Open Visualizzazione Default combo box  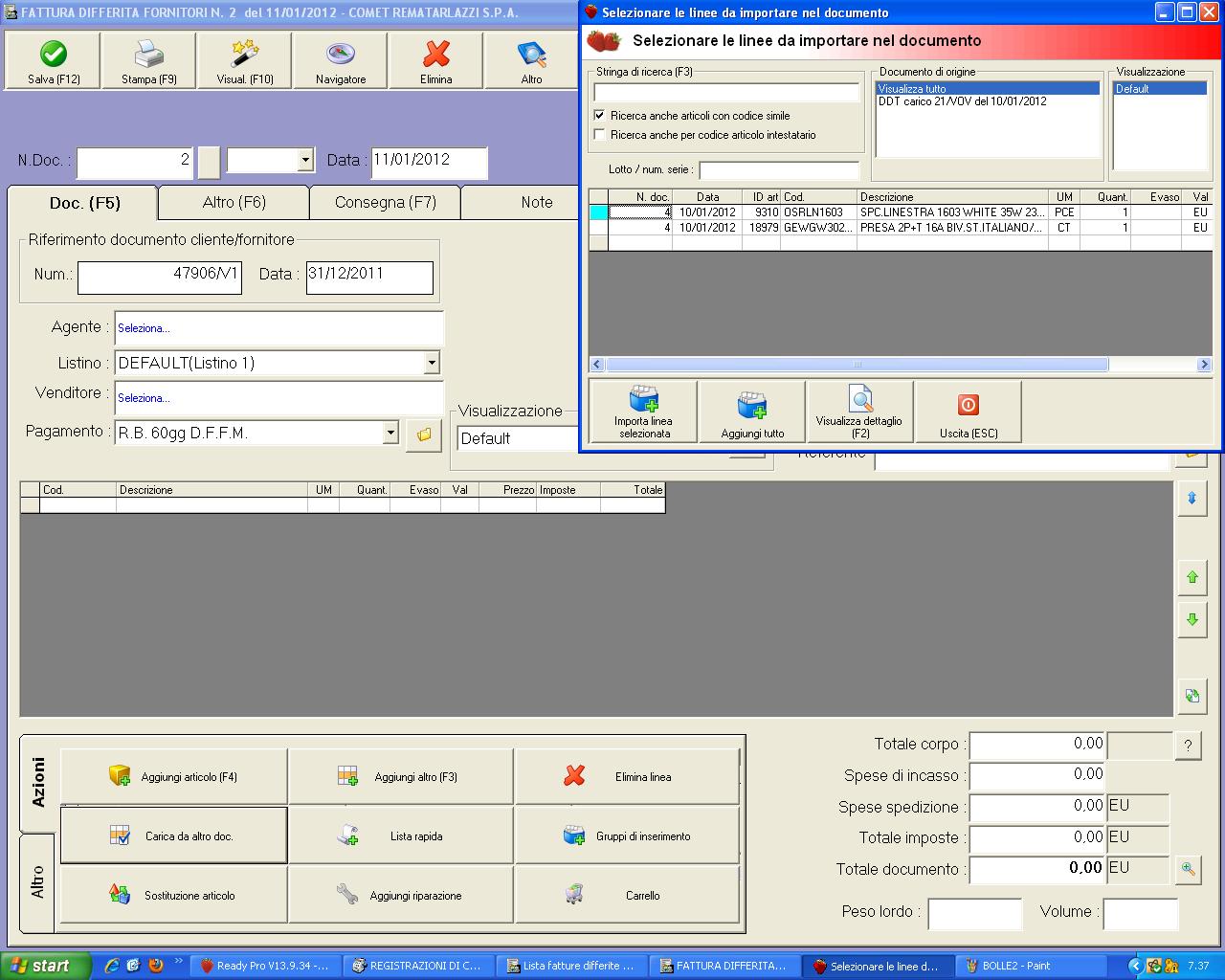(518, 438)
